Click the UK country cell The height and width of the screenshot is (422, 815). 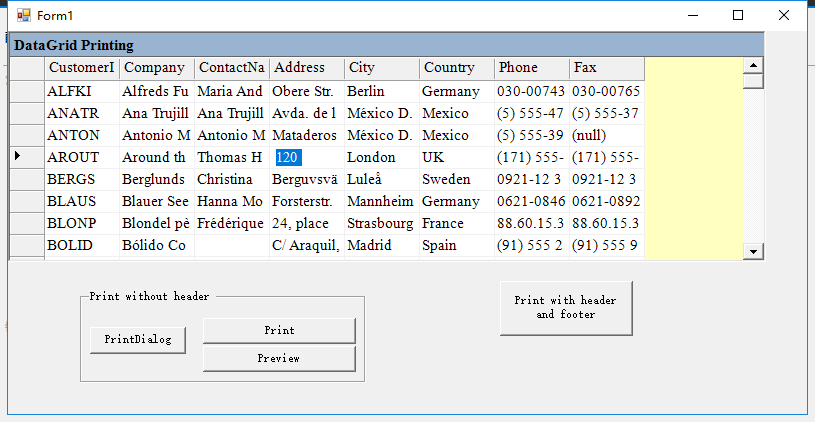tap(456, 157)
